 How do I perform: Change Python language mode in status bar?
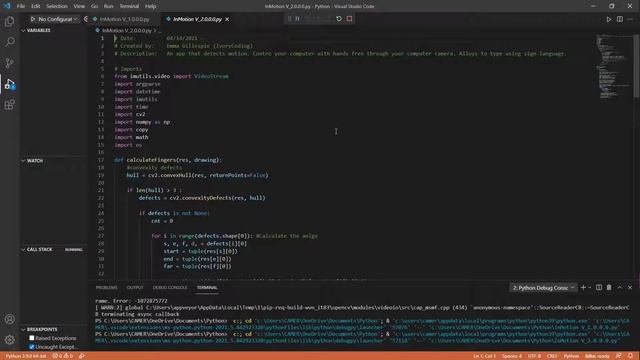pyautogui.click(x=571, y=356)
